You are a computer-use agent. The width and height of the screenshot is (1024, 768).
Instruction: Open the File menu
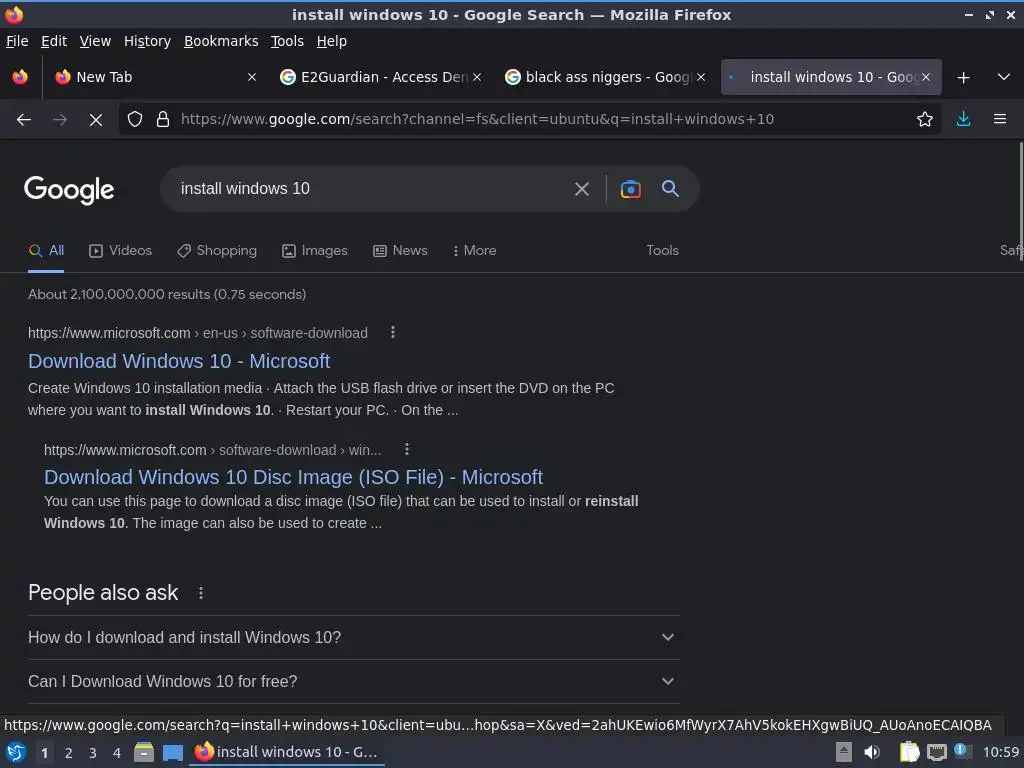pos(17,41)
